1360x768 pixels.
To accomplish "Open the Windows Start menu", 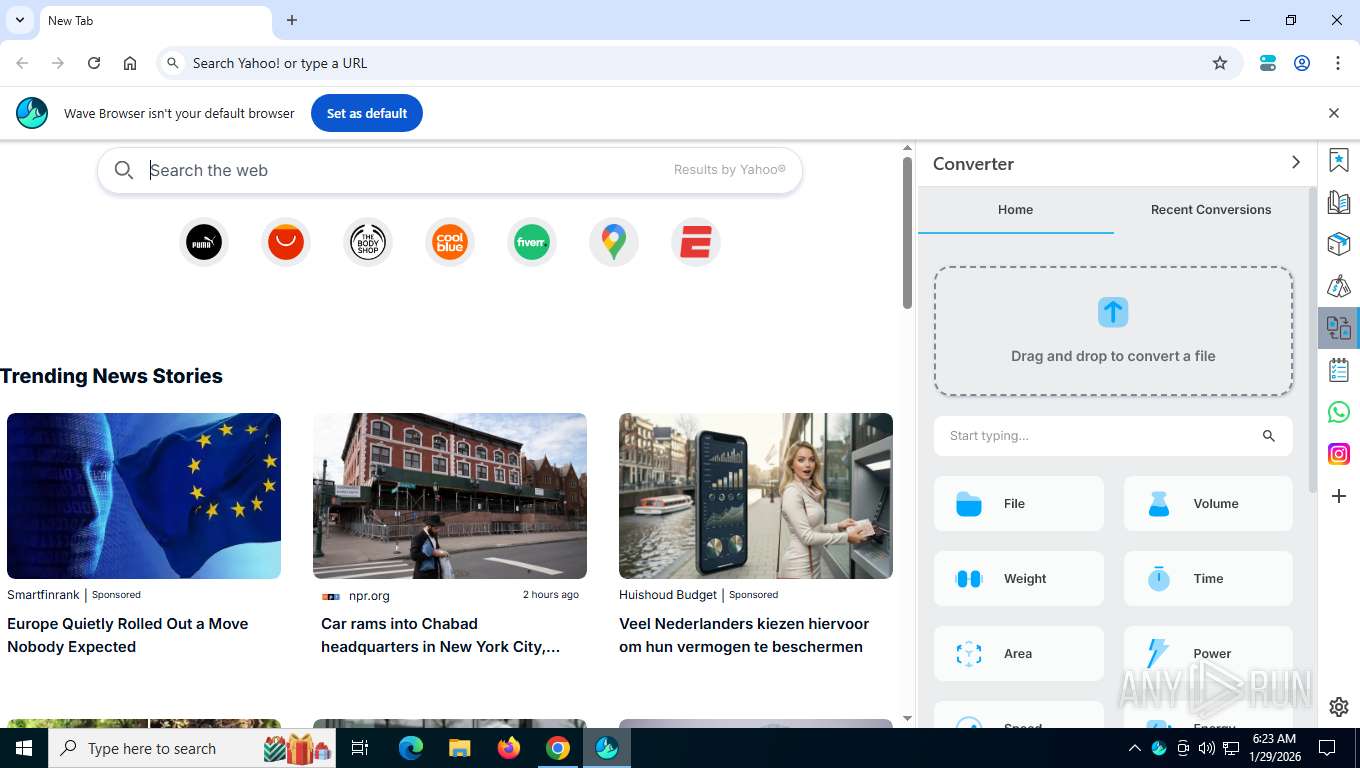I will (24, 748).
